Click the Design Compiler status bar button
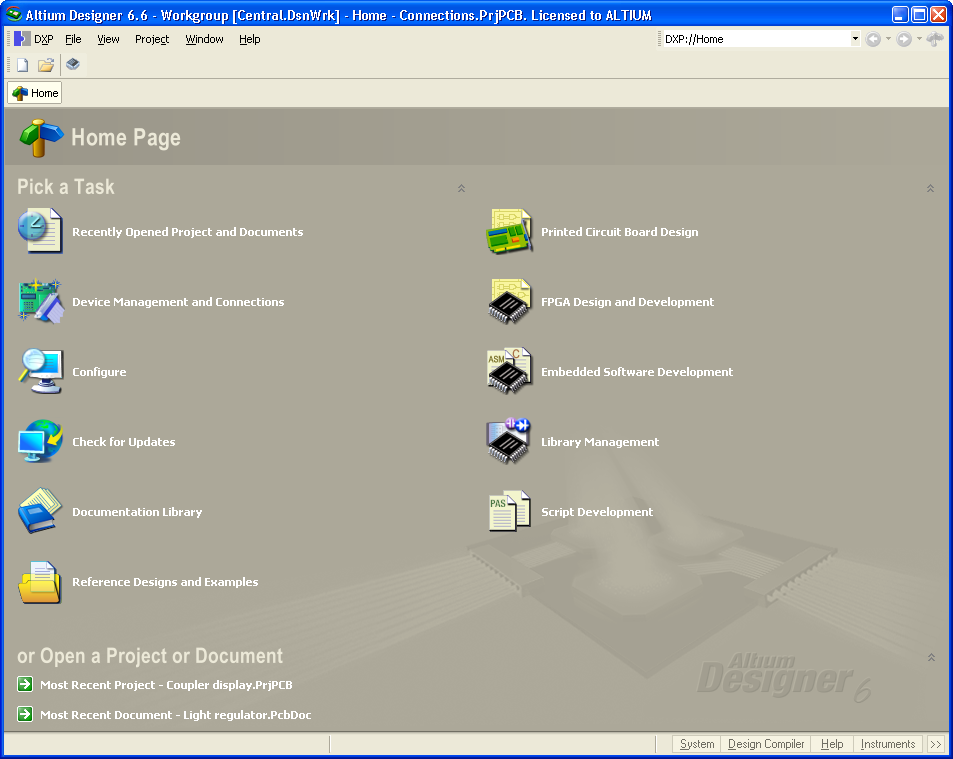The width and height of the screenshot is (953, 759). click(x=766, y=744)
